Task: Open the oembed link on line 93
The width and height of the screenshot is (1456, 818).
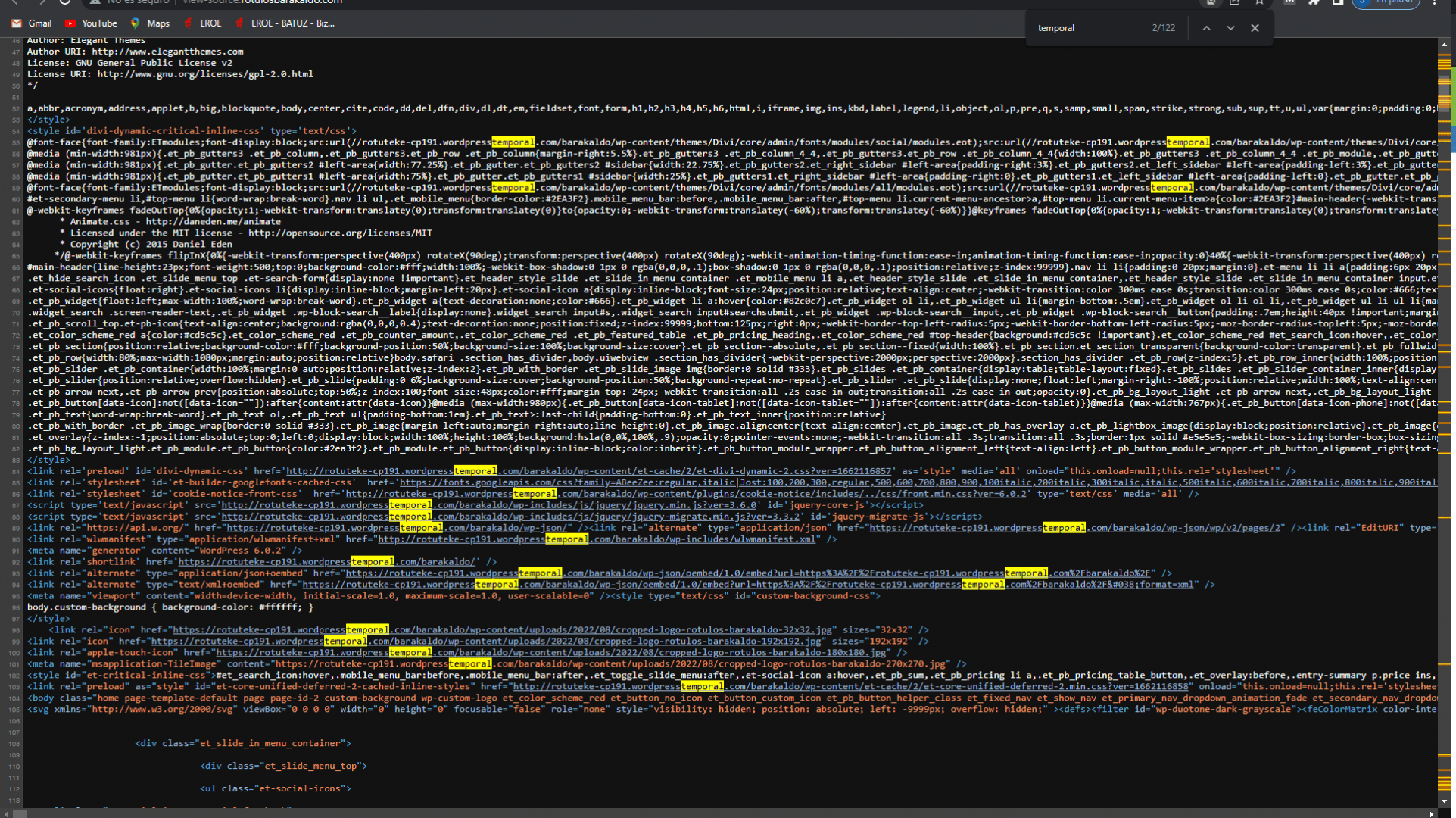Action: pyautogui.click(x=748, y=573)
